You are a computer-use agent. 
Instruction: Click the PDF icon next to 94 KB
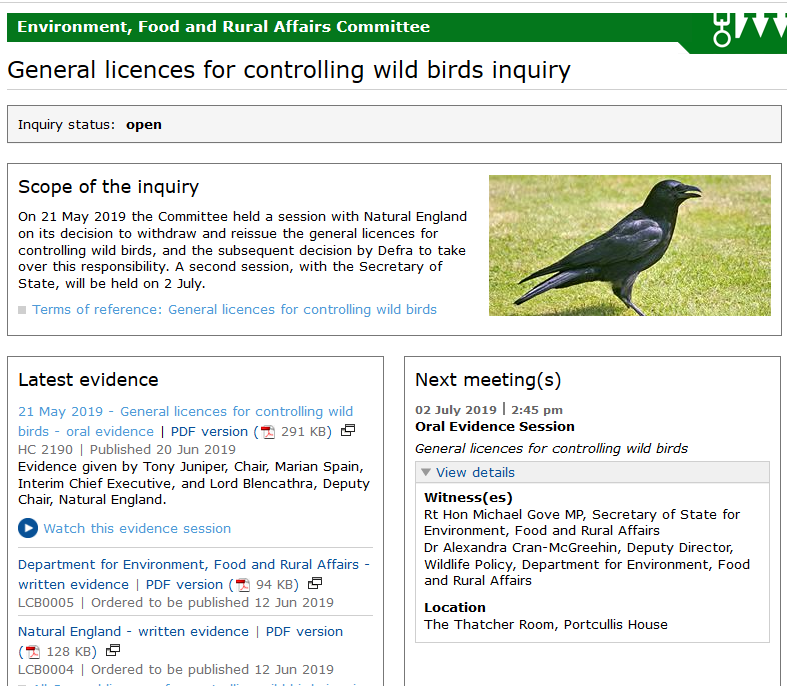click(x=242, y=585)
